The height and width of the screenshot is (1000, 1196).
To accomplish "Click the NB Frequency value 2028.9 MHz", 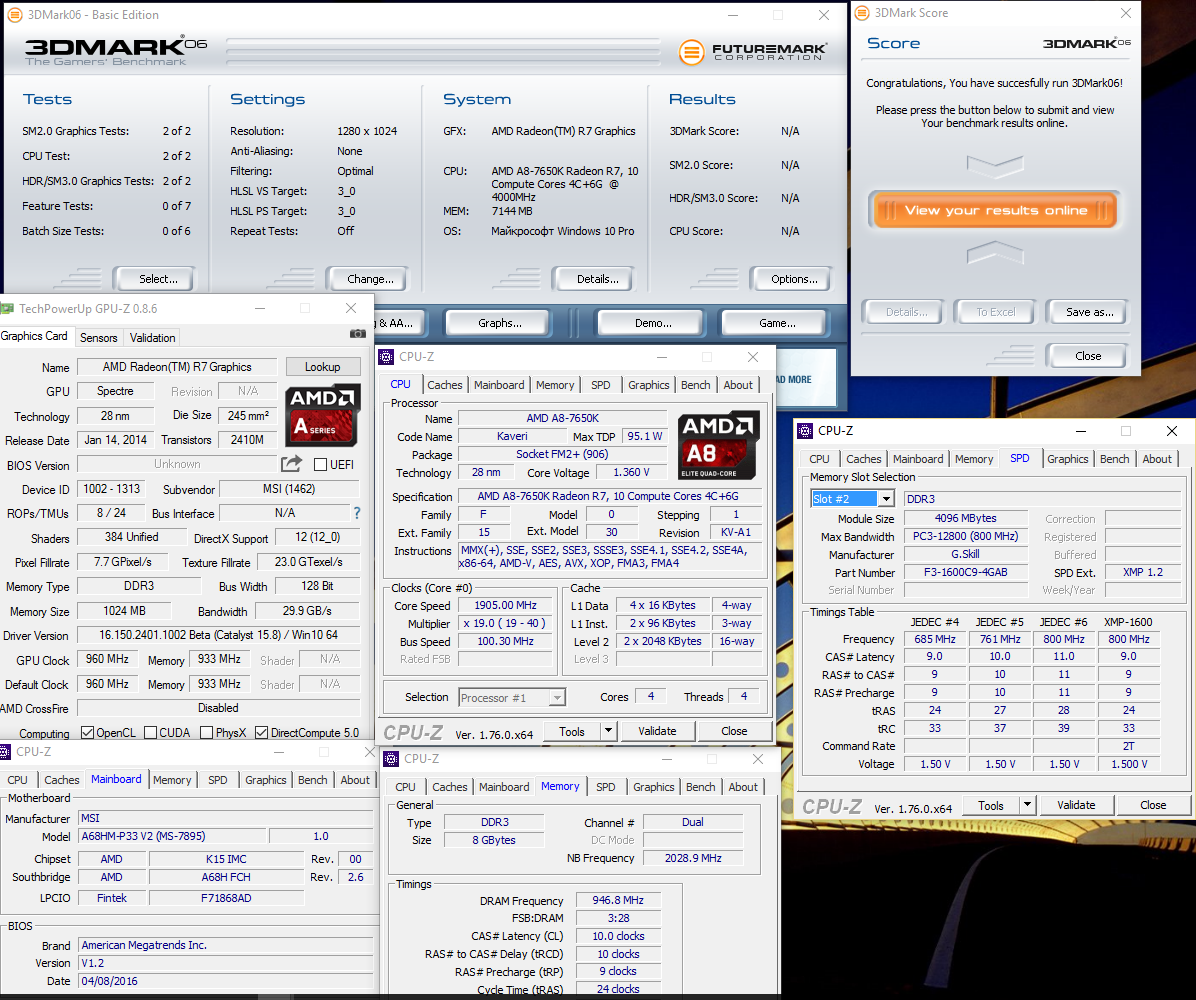I will 693,858.
